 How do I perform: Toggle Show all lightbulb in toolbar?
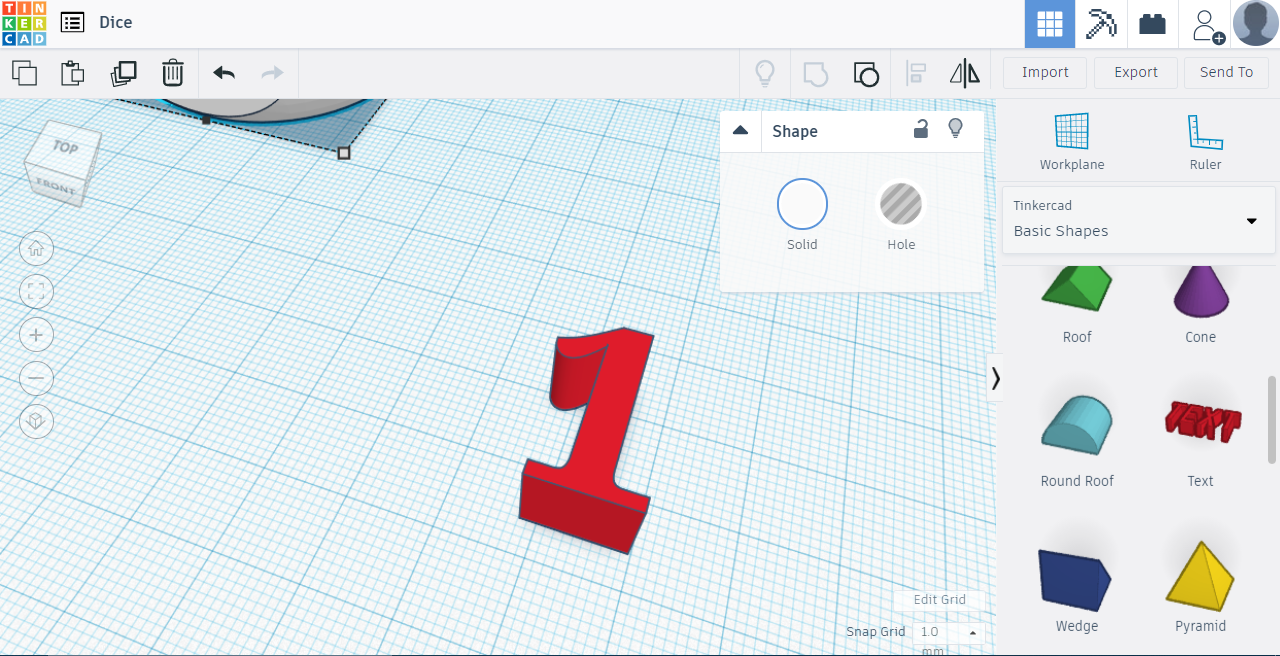click(765, 73)
